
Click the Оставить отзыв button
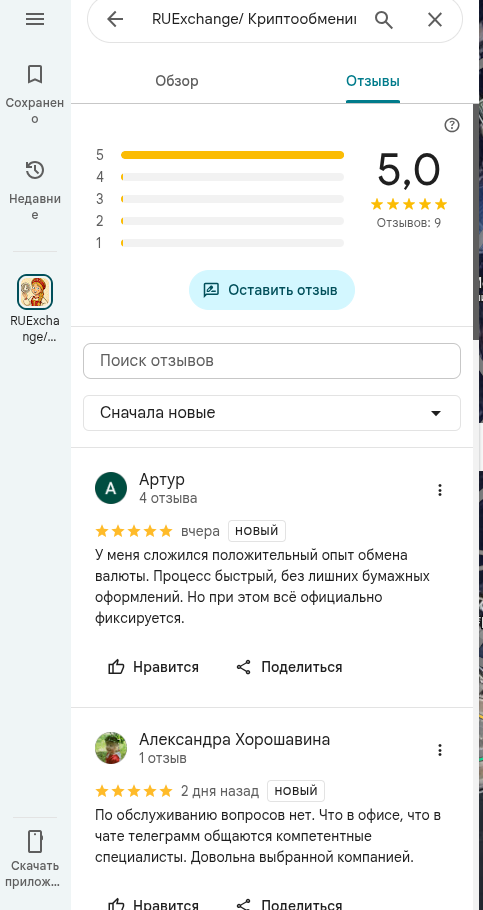click(x=272, y=290)
